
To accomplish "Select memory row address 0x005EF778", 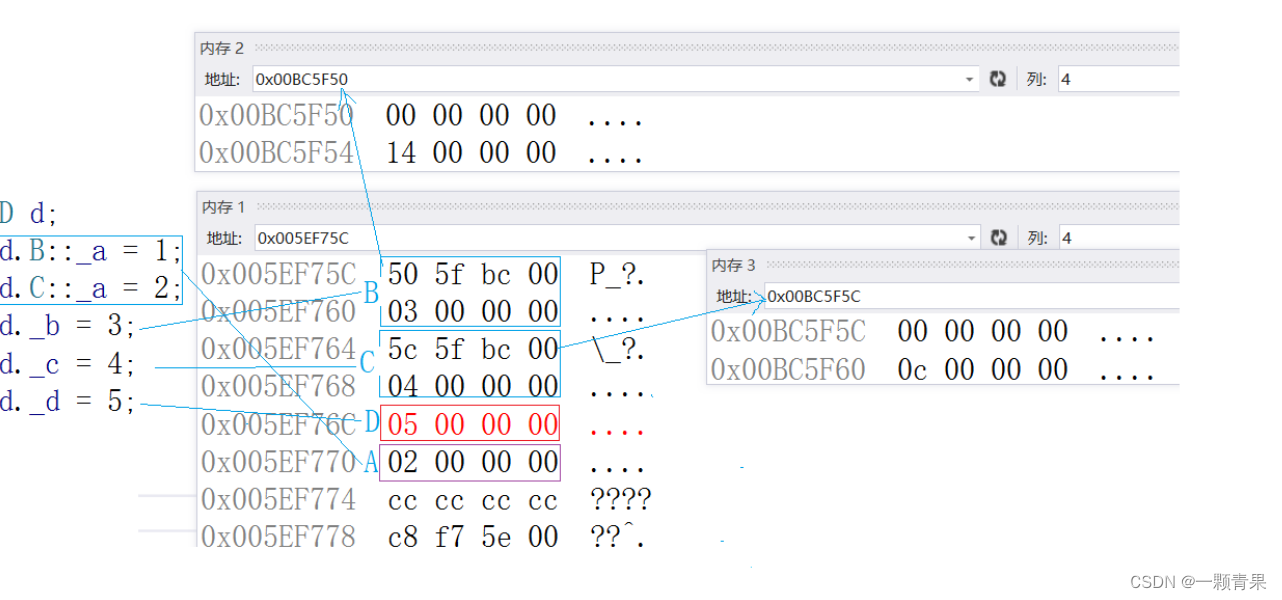I will (279, 537).
